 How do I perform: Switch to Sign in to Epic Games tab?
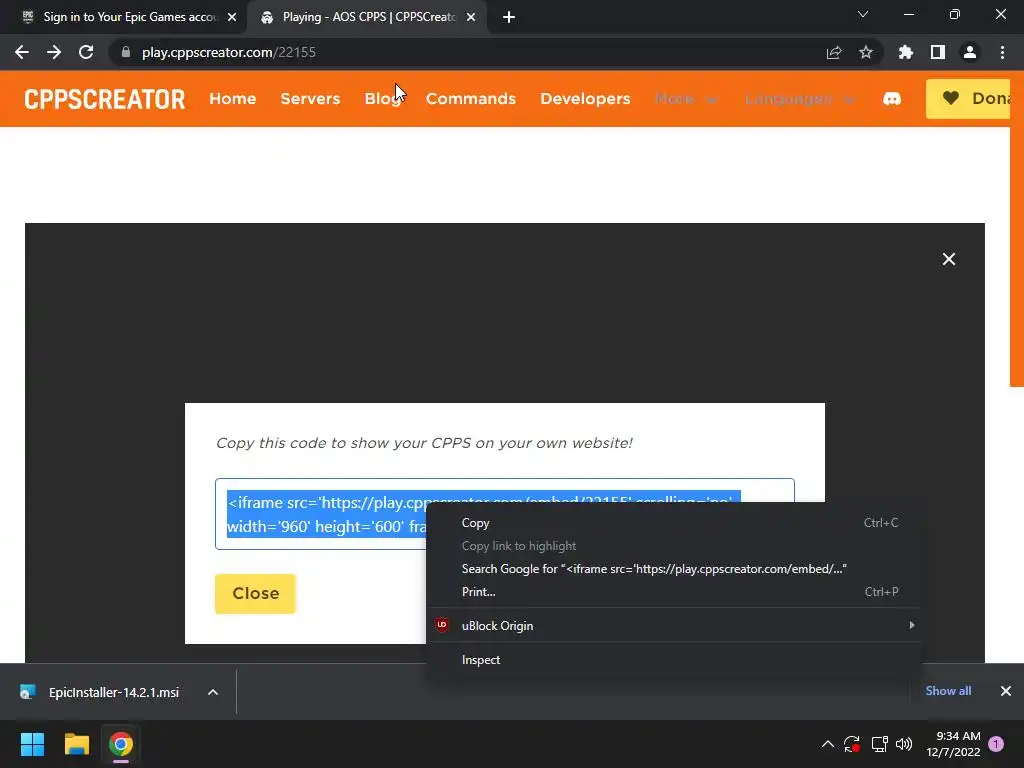pos(124,17)
